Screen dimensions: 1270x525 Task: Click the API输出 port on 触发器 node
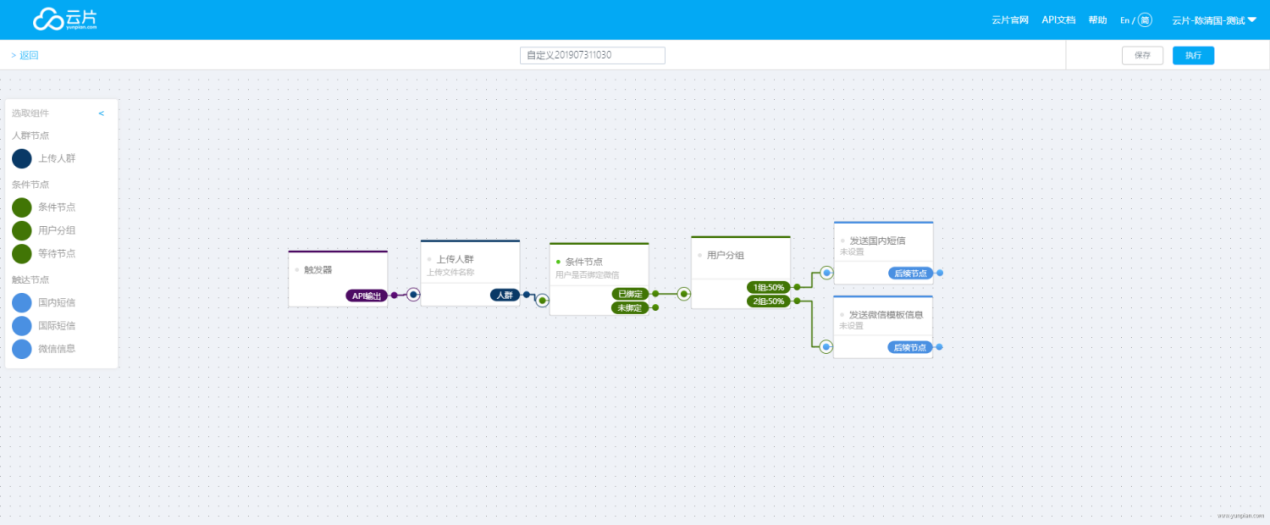(x=366, y=295)
